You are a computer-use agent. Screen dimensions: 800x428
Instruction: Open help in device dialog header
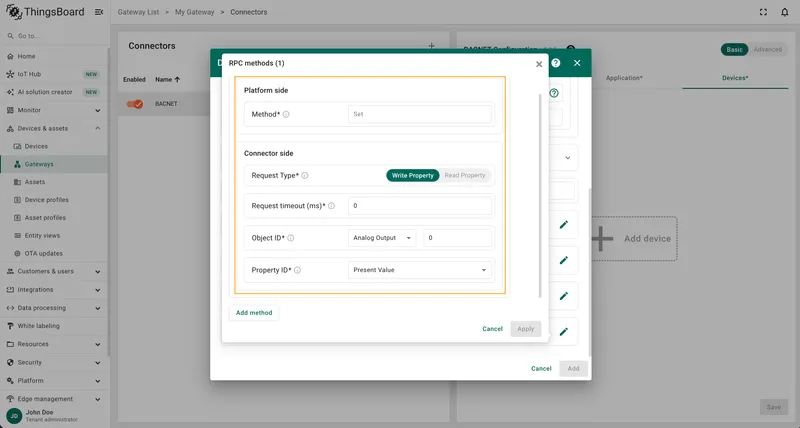pyautogui.click(x=556, y=63)
